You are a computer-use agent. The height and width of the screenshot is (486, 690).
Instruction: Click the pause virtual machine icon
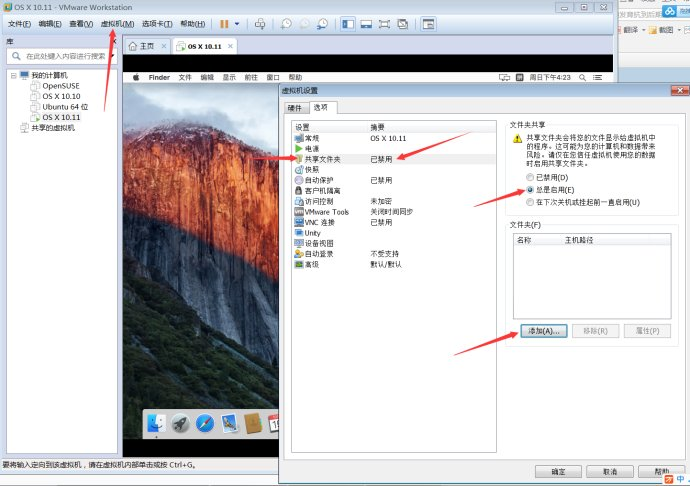click(x=224, y=24)
